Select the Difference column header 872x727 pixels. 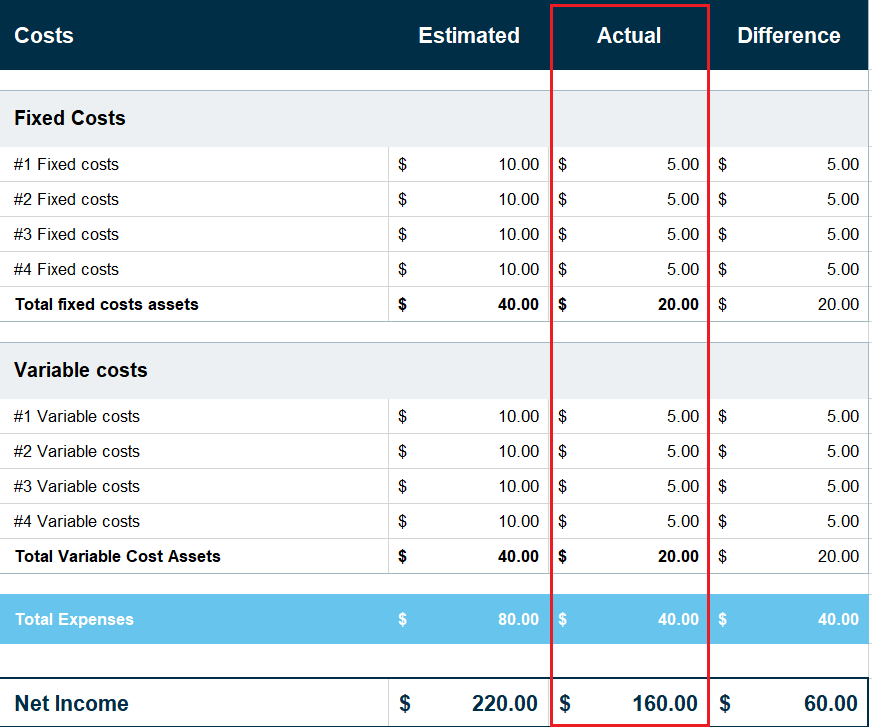(789, 36)
